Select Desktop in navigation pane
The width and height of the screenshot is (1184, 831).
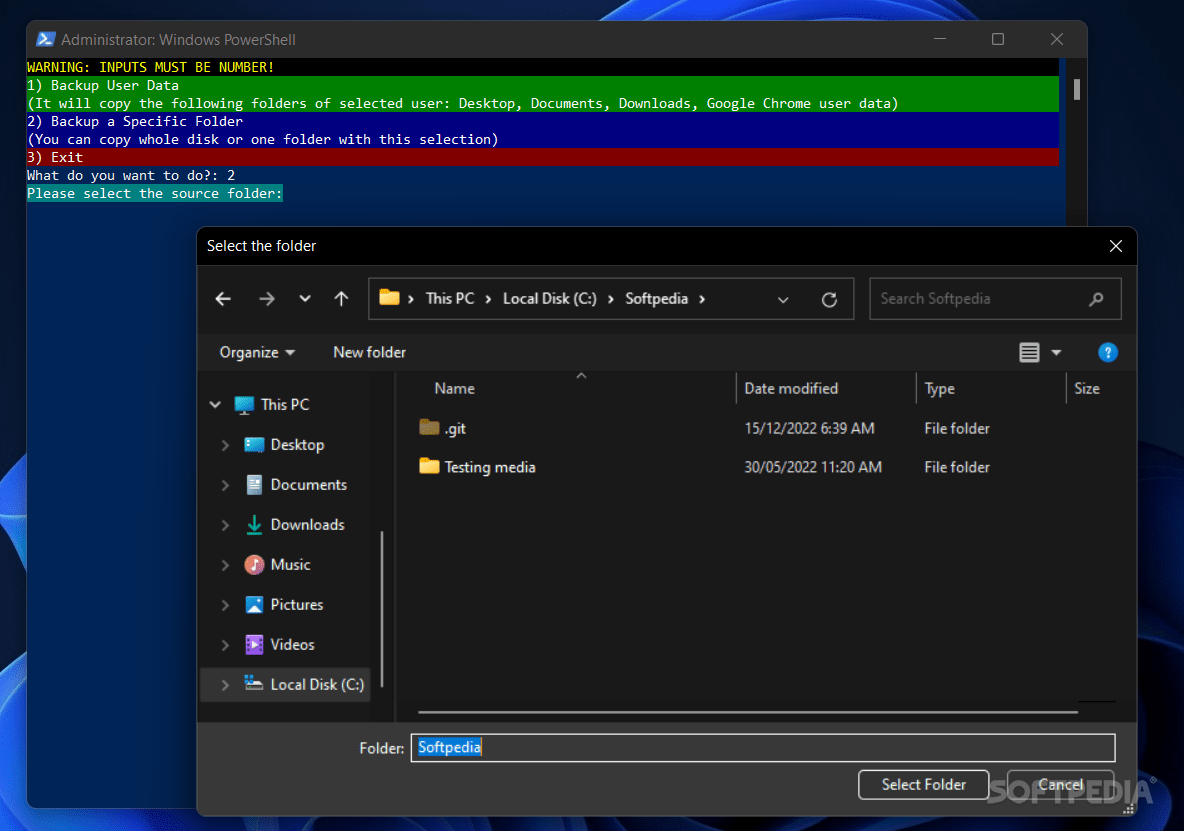point(298,445)
